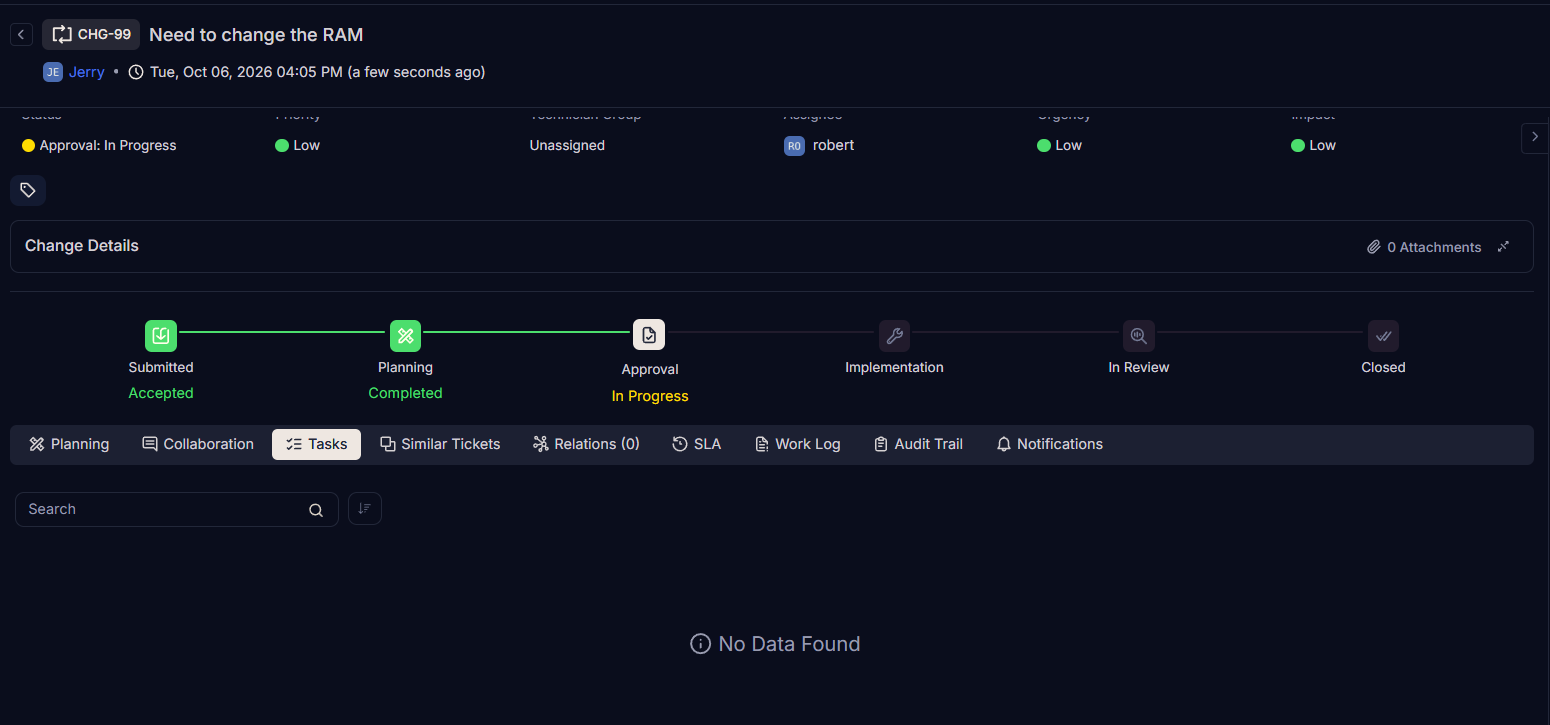The height and width of the screenshot is (725, 1550).
Task: Select the In Review stage icon
Action: (x=1138, y=336)
